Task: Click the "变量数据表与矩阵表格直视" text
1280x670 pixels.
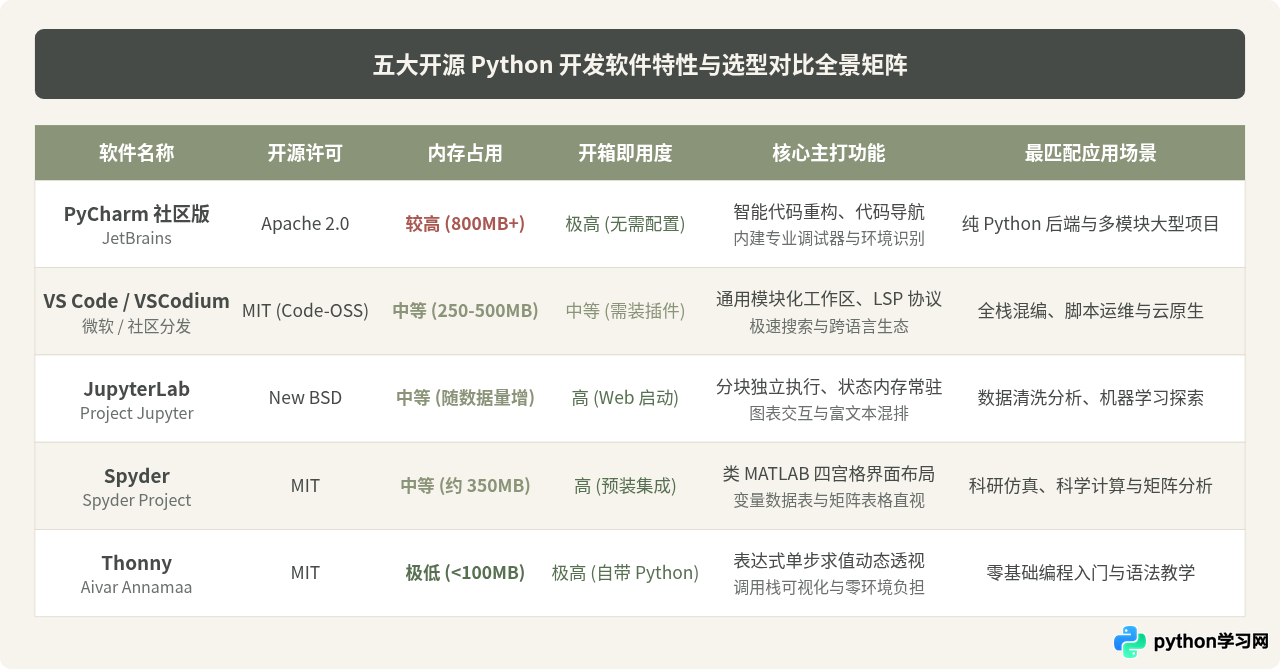Action: (829, 500)
